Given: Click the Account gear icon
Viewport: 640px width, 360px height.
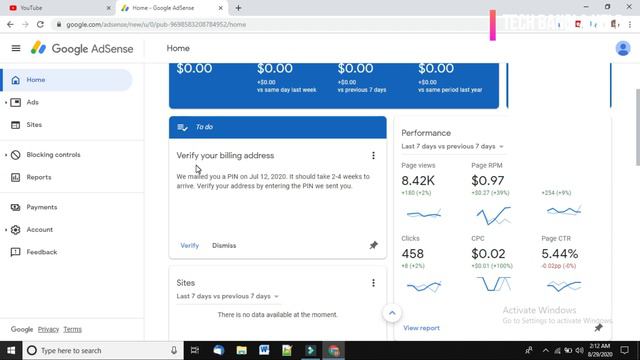Looking at the screenshot, I should point(16,230).
